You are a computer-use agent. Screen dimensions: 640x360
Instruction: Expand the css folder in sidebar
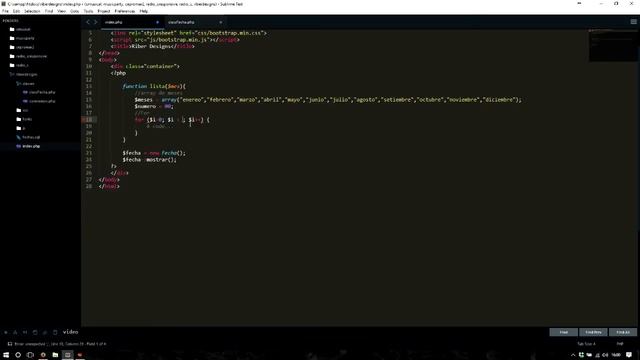pos(22,110)
